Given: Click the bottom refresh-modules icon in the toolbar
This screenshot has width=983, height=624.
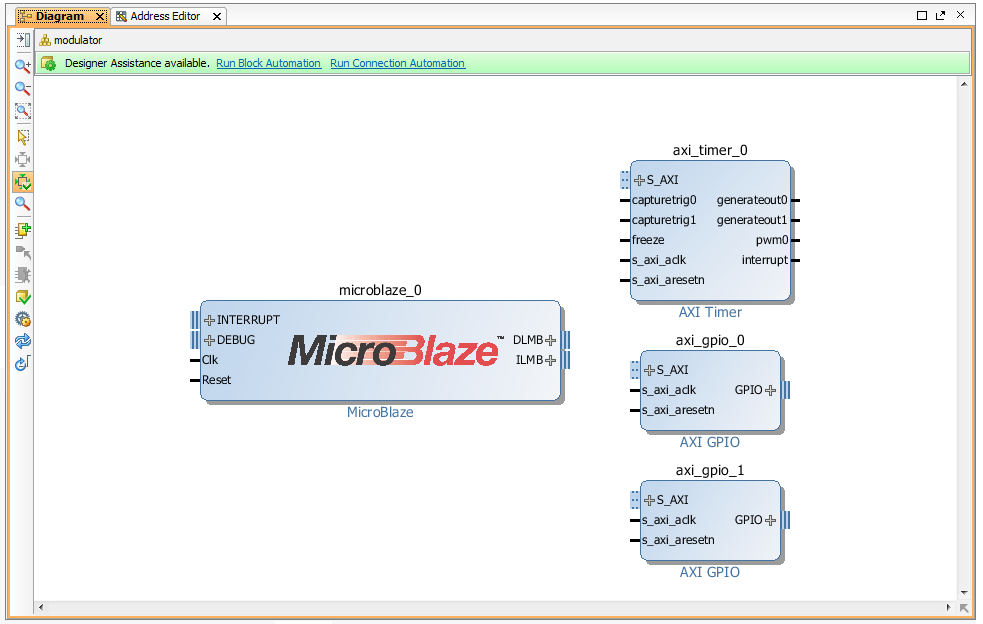Looking at the screenshot, I should [x=23, y=363].
